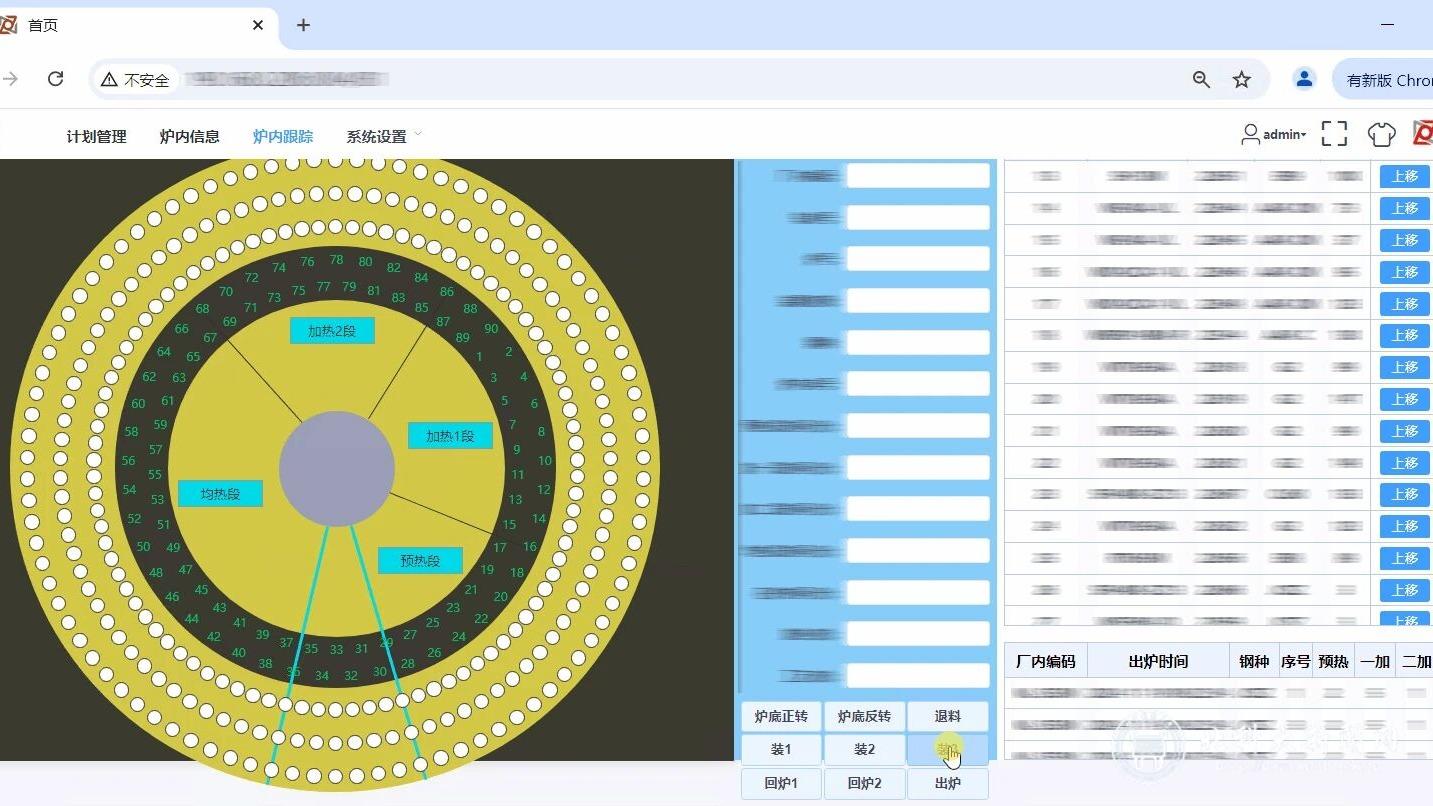Select the 炉内跟踪 menu item

(x=282, y=137)
